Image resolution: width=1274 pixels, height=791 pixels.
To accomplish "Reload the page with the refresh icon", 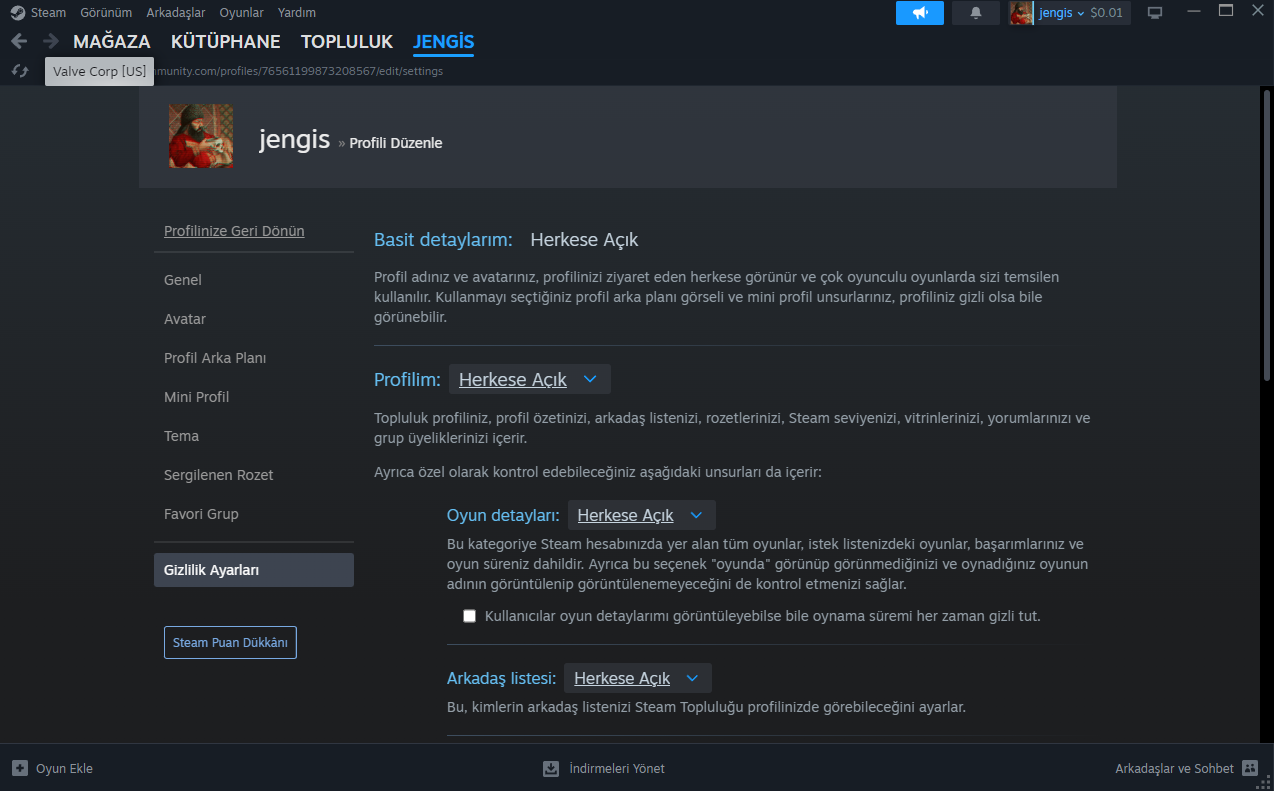I will (x=20, y=71).
